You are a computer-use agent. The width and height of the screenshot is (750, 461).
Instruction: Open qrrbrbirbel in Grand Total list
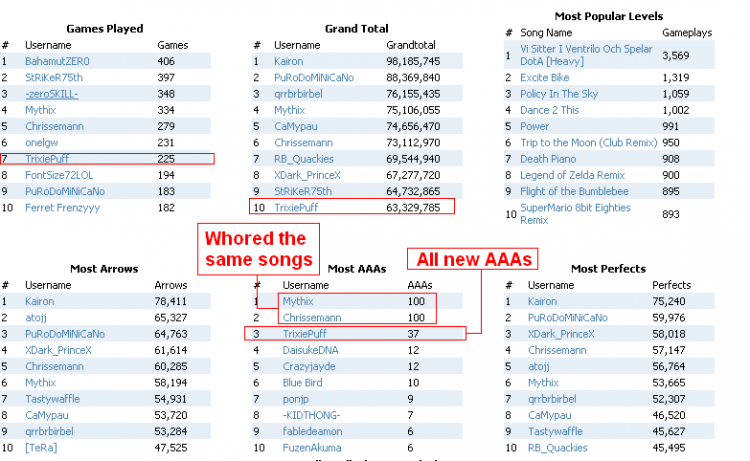[298, 94]
